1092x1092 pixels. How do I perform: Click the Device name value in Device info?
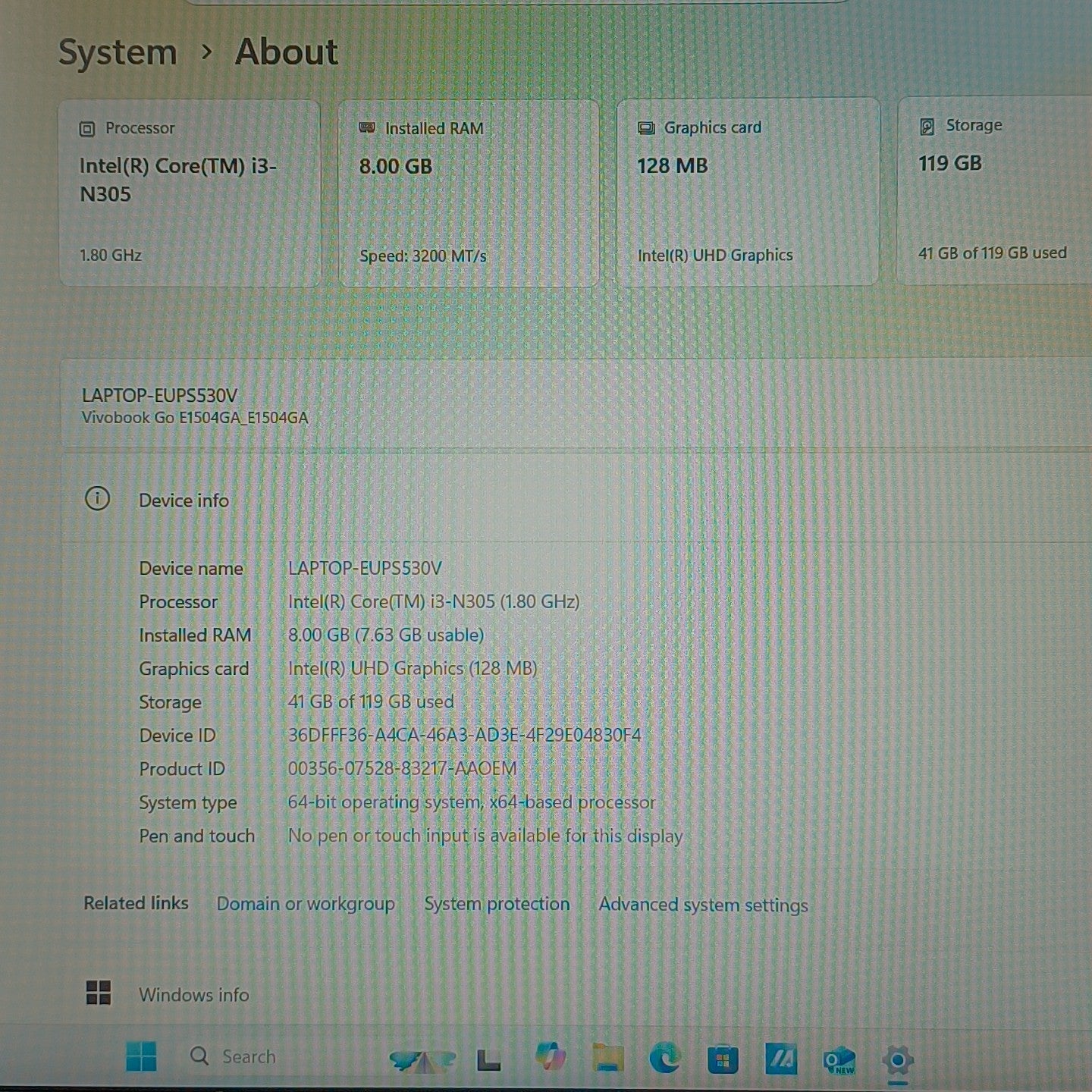tap(365, 568)
